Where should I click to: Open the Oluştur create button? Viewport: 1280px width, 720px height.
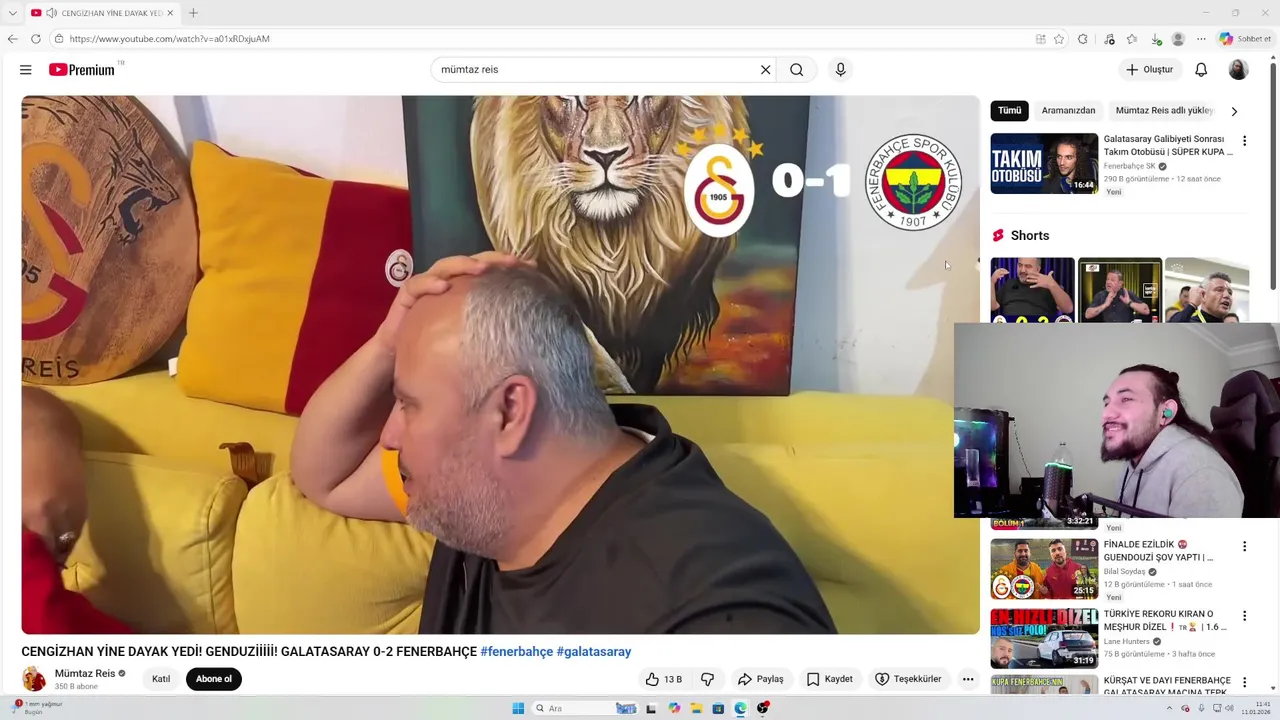click(x=1150, y=70)
